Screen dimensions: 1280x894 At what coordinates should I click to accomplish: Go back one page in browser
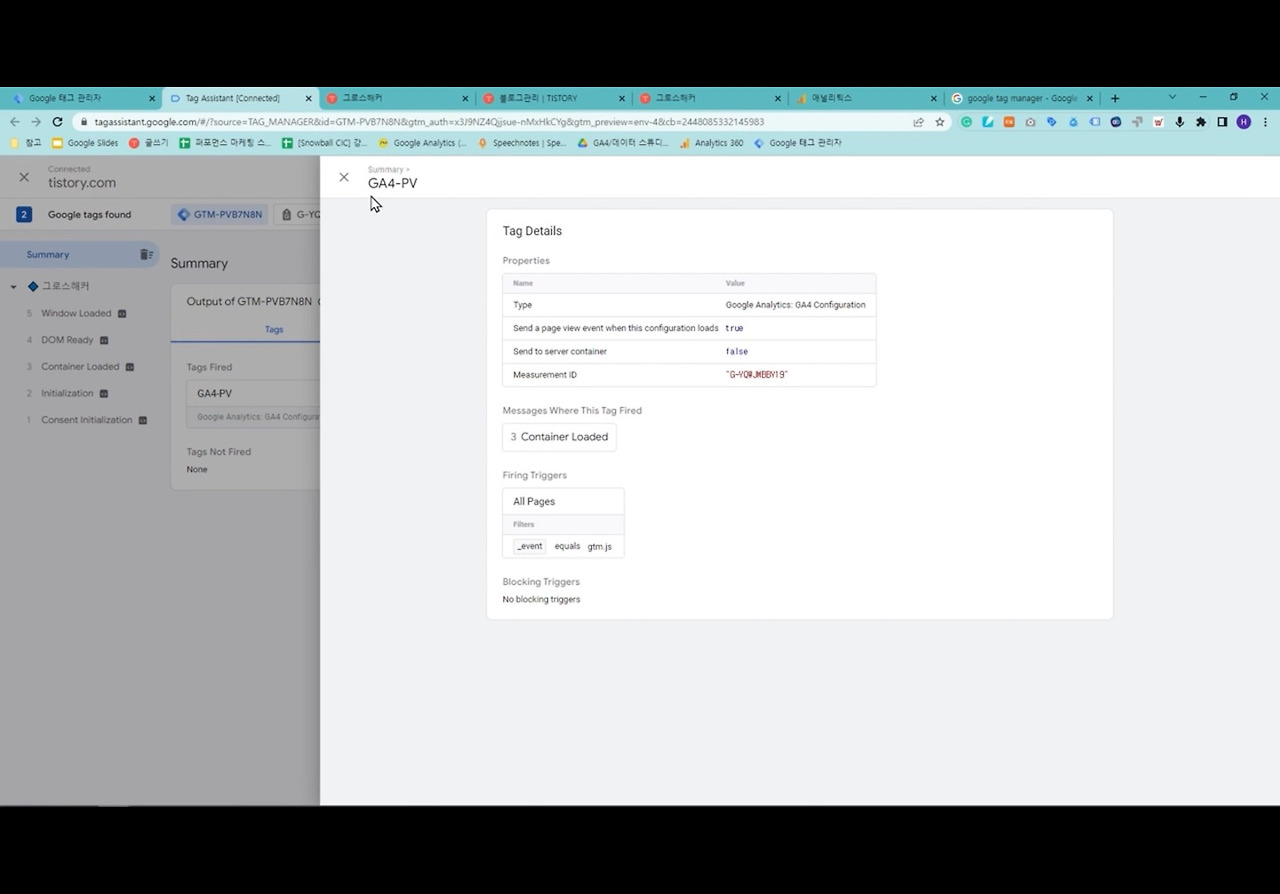point(15,122)
